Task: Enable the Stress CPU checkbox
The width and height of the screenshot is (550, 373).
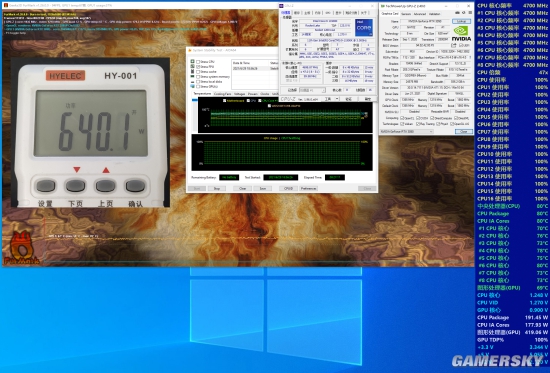Action: coord(198,61)
